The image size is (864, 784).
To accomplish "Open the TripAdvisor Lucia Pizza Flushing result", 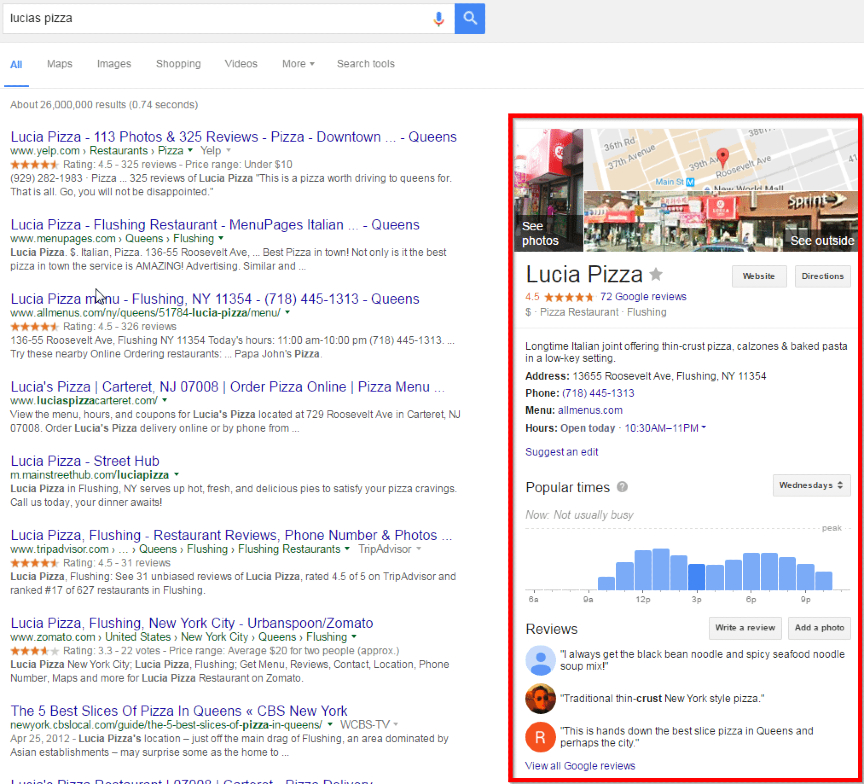I will tap(231, 535).
